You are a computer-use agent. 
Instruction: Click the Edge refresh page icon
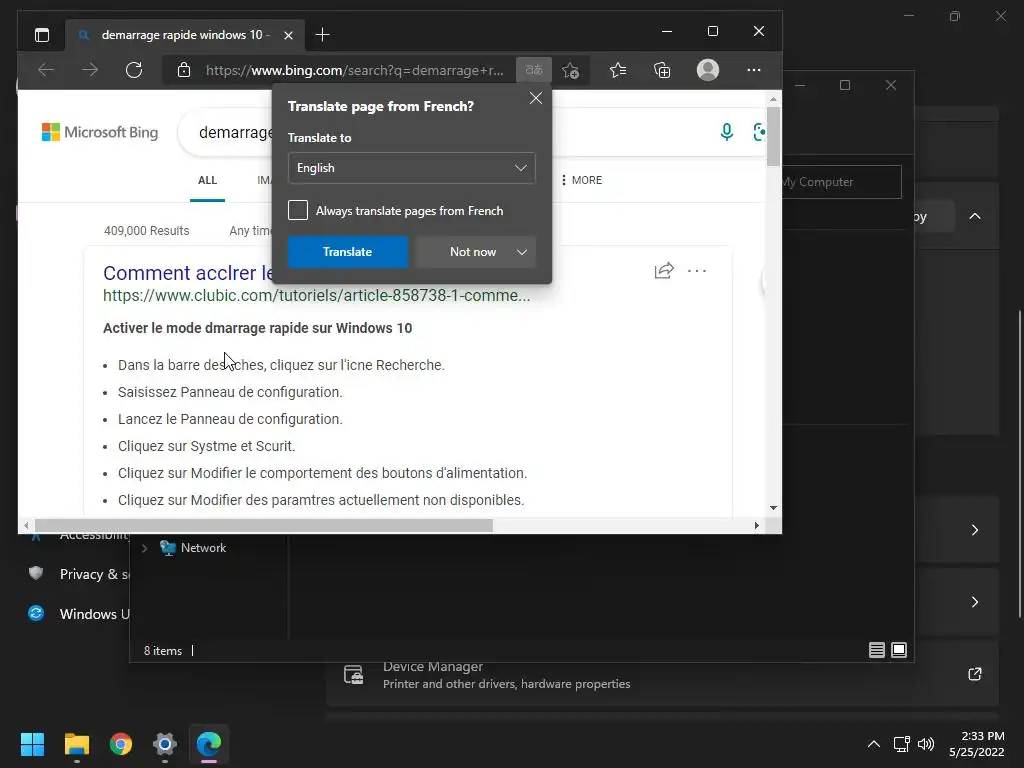[134, 70]
